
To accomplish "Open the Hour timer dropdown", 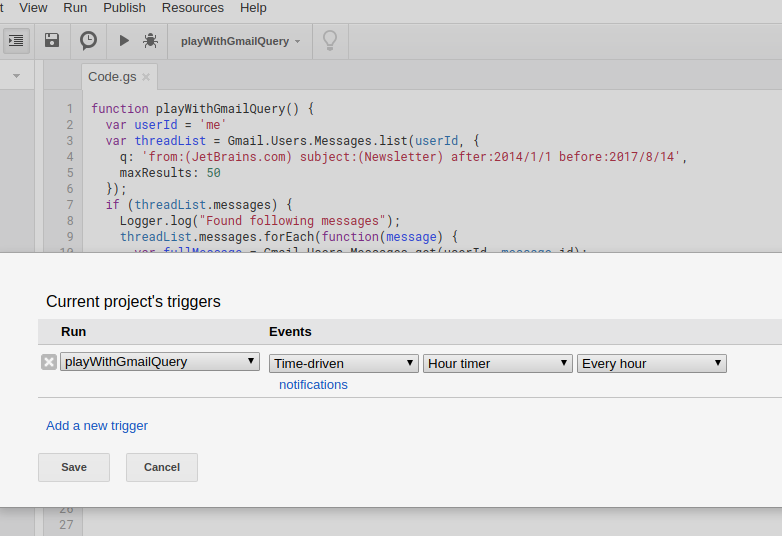I will coord(498,363).
